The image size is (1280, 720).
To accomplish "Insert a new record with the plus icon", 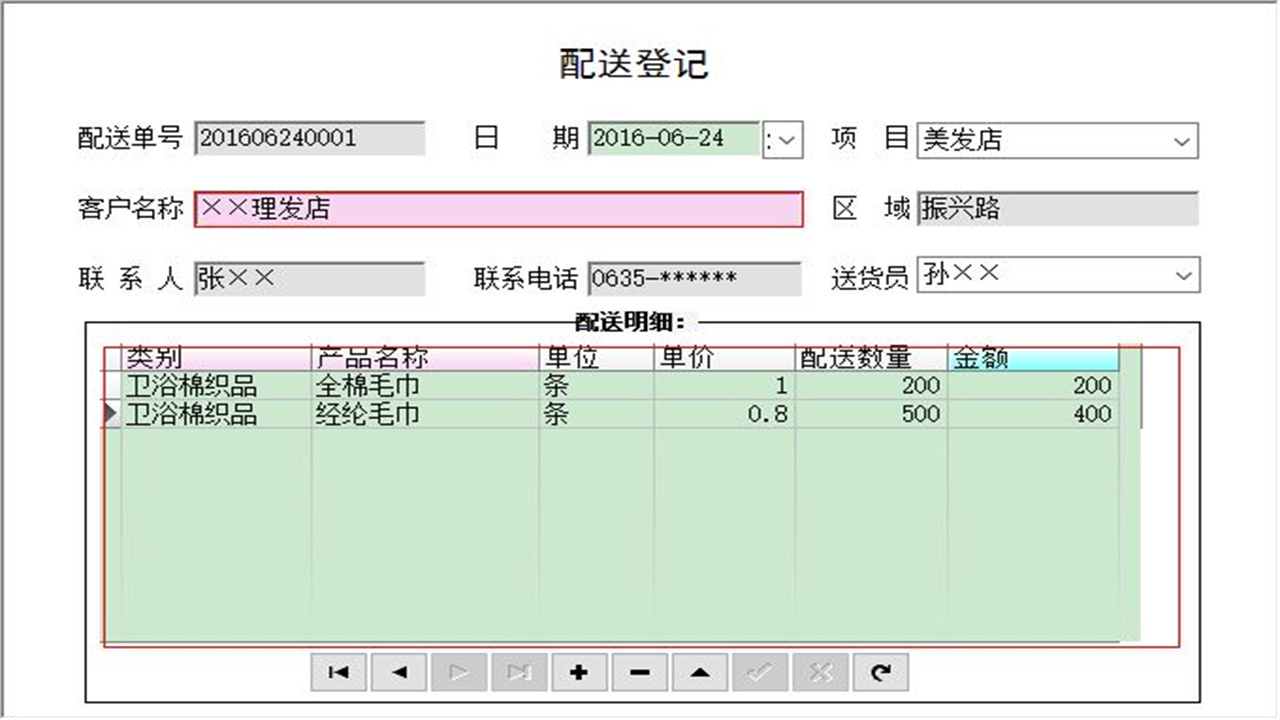I will click(x=578, y=672).
